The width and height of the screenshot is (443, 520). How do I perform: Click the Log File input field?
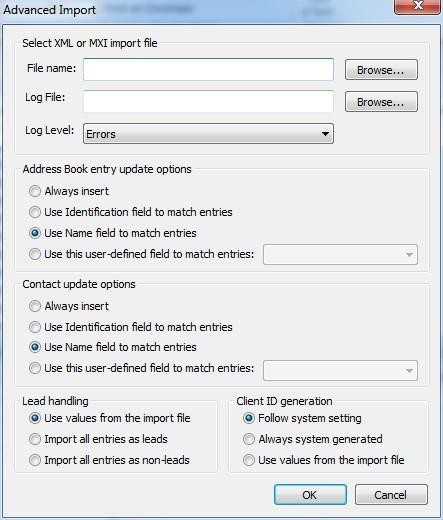point(208,101)
